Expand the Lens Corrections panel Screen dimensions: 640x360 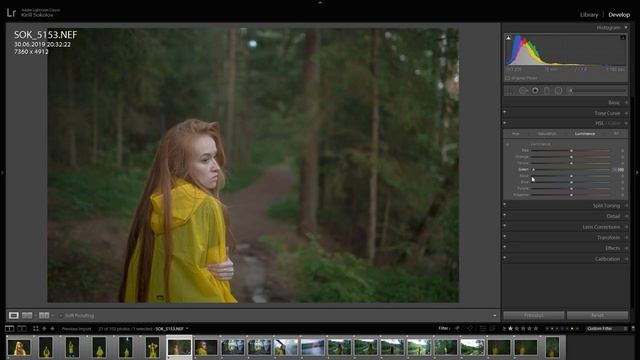click(x=626, y=227)
